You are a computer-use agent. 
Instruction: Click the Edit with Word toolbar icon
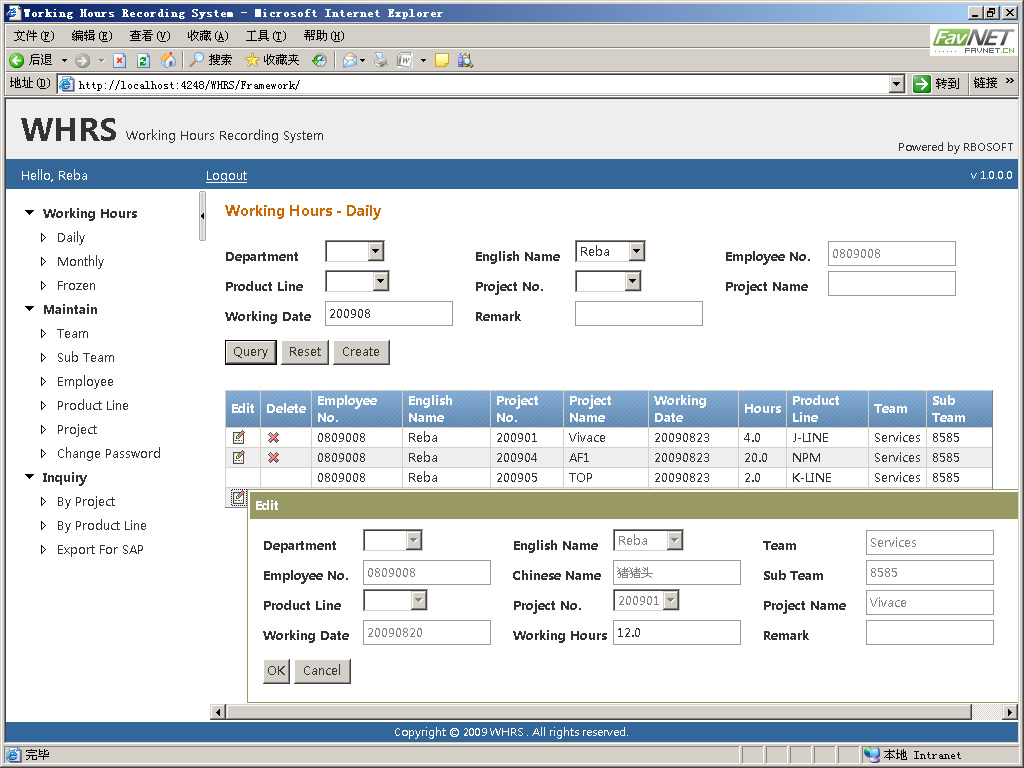[x=405, y=60]
